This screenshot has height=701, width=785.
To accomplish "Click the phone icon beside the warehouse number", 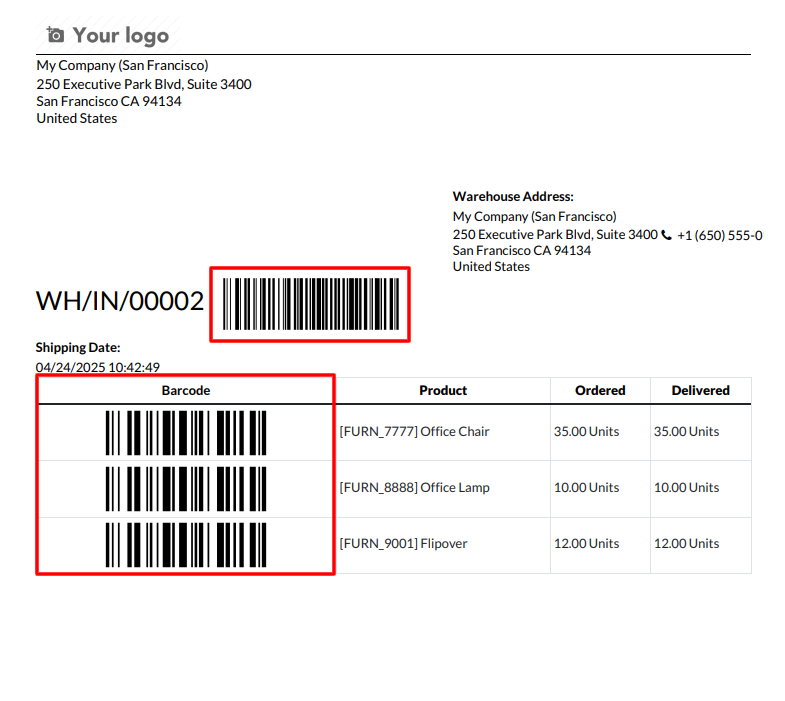I will (x=666, y=235).
